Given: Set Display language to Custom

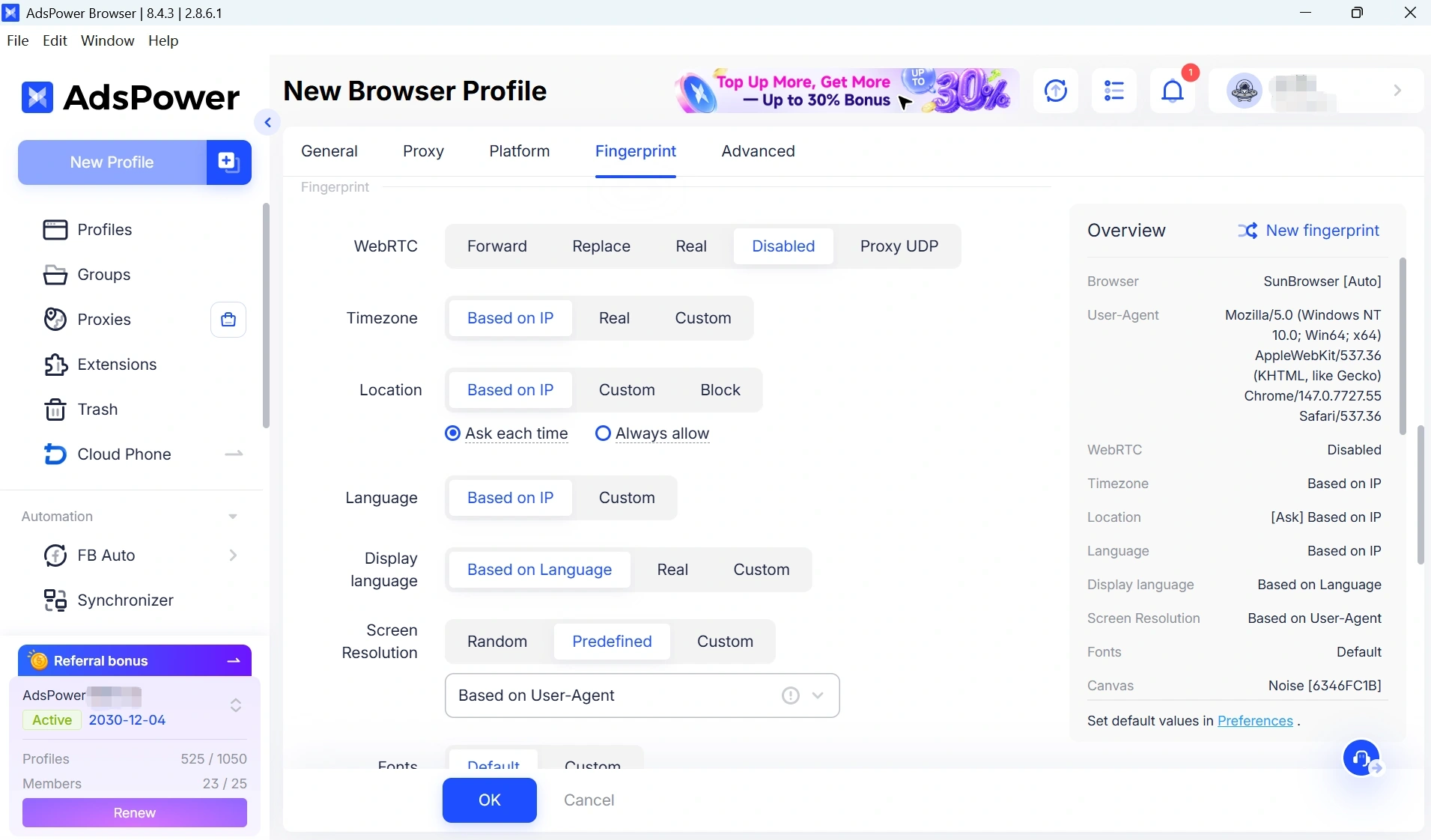Looking at the screenshot, I should (762, 570).
